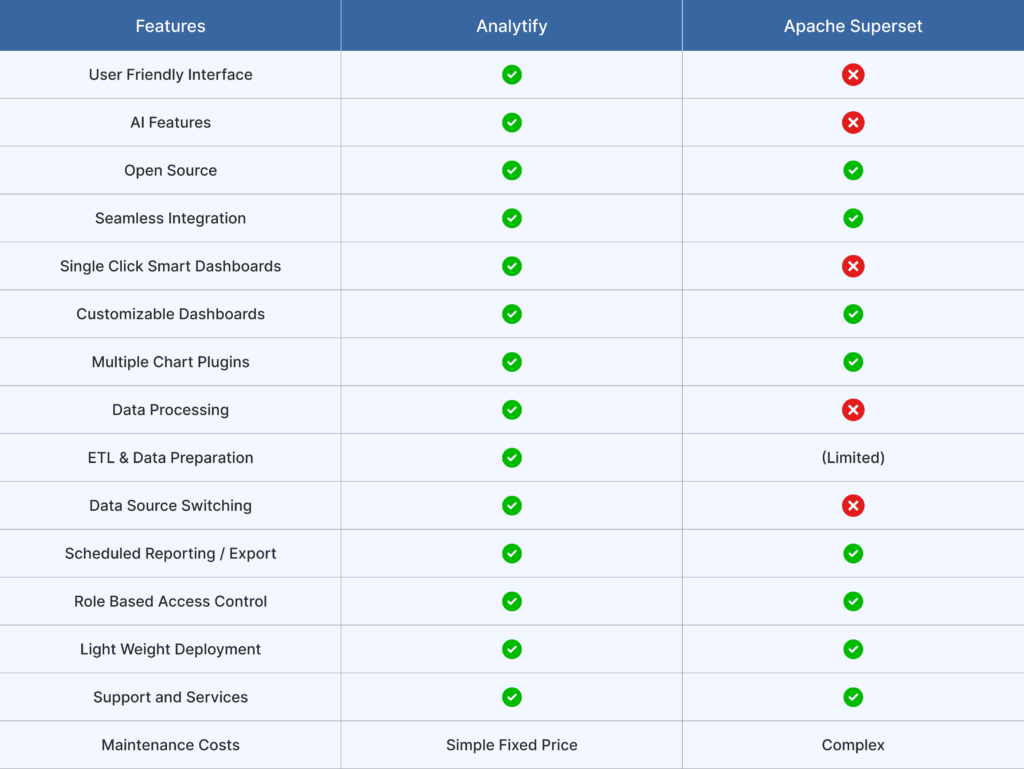Click the Apache Superset check icon for Light Weight Deployment

coord(853,649)
